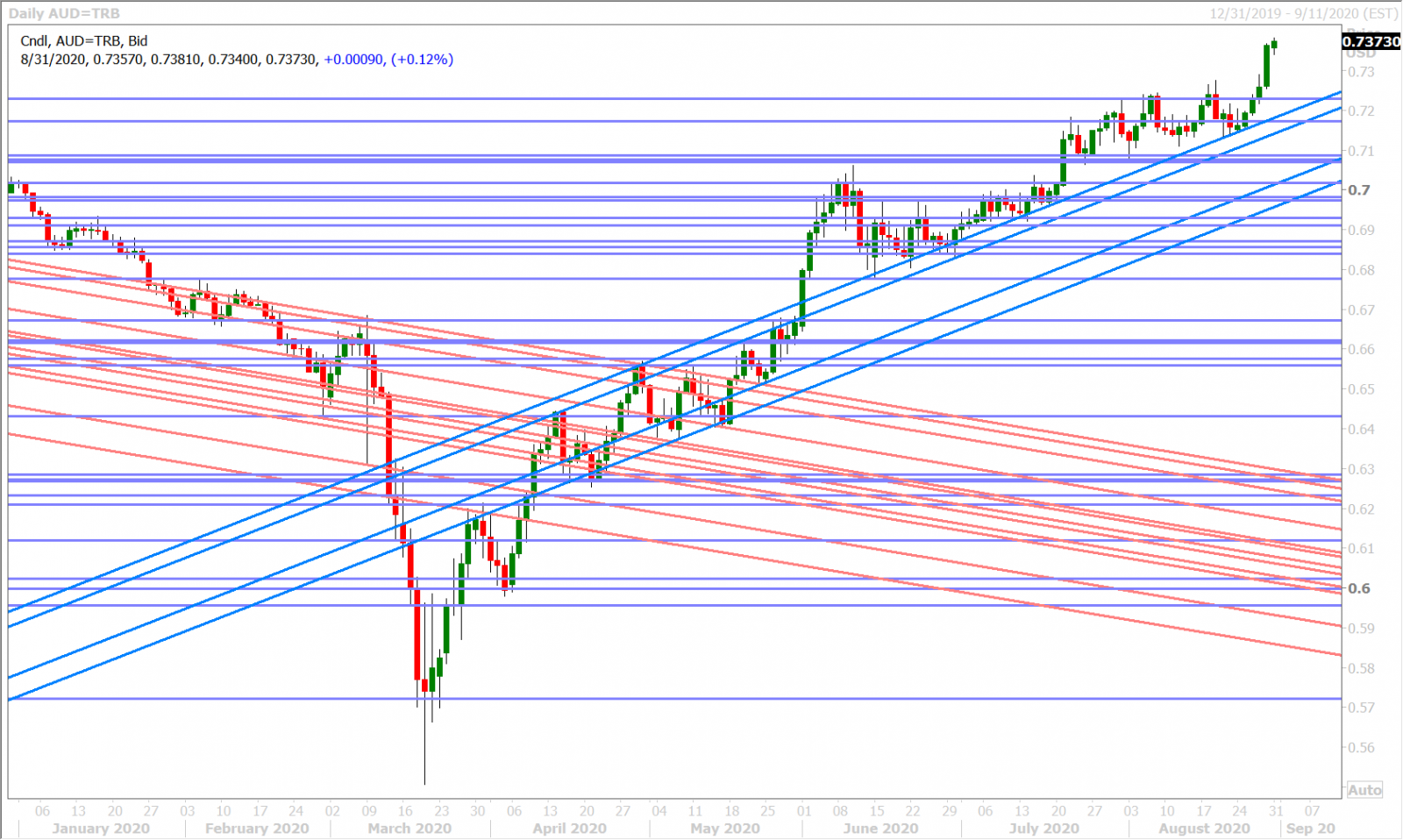Screen dimensions: 1403x840
Task: Select June 2020 on the time axis
Action: 880,828
